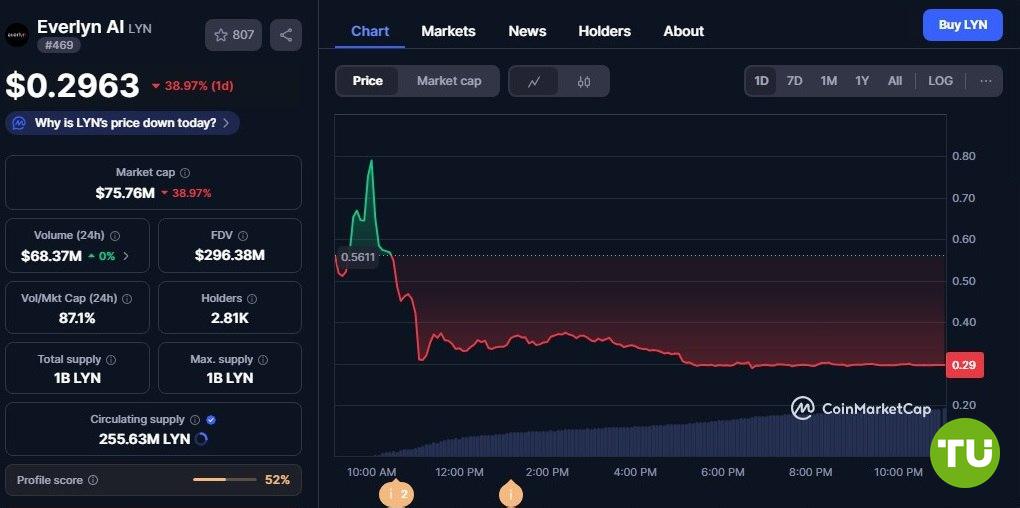Viewport: 1020px width, 508px height.
Task: Expand 'Why is LYN's price down today?'
Action: pos(123,123)
